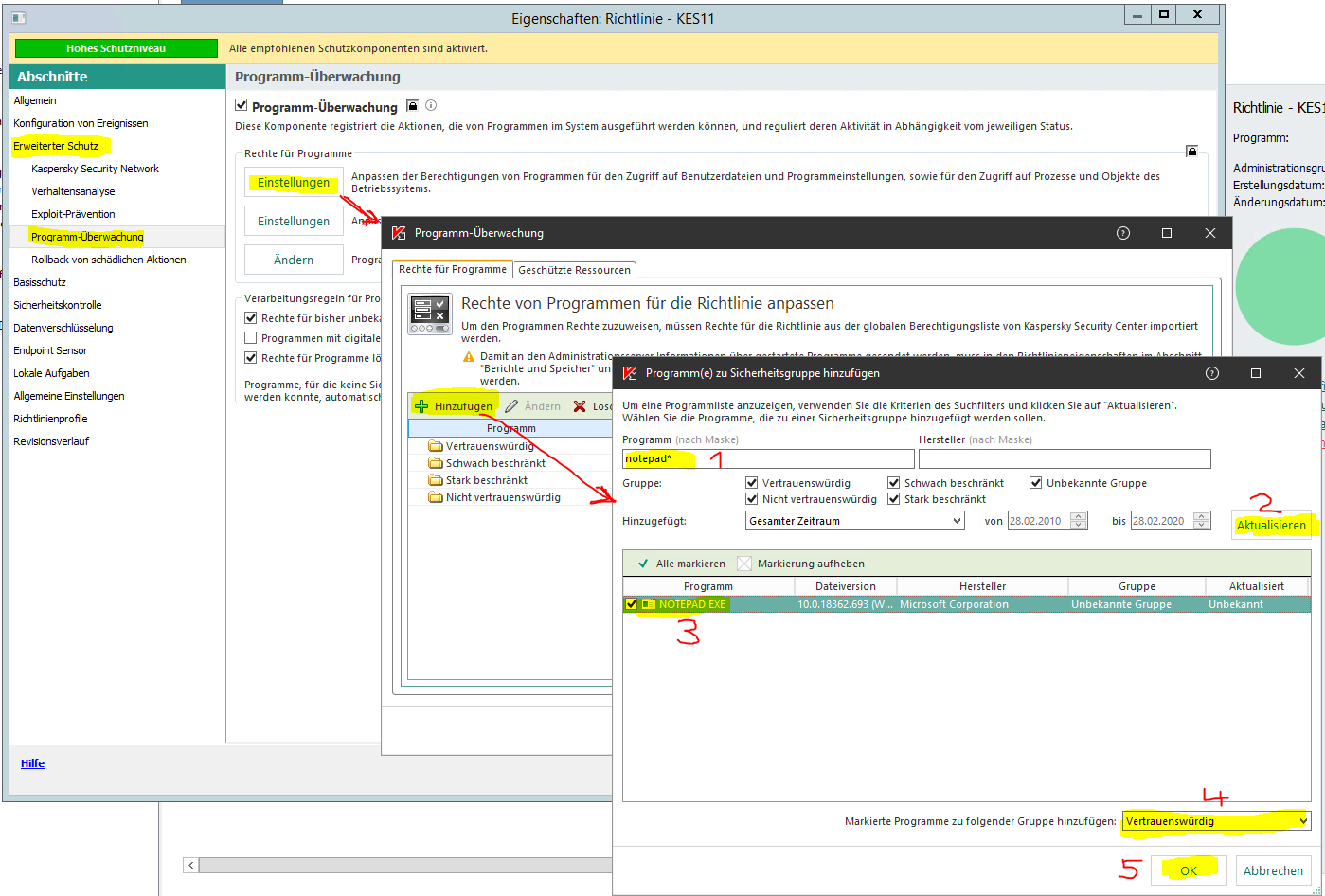
Task: Click Hohes Schutzniveau green status indicator
Action: (x=116, y=48)
